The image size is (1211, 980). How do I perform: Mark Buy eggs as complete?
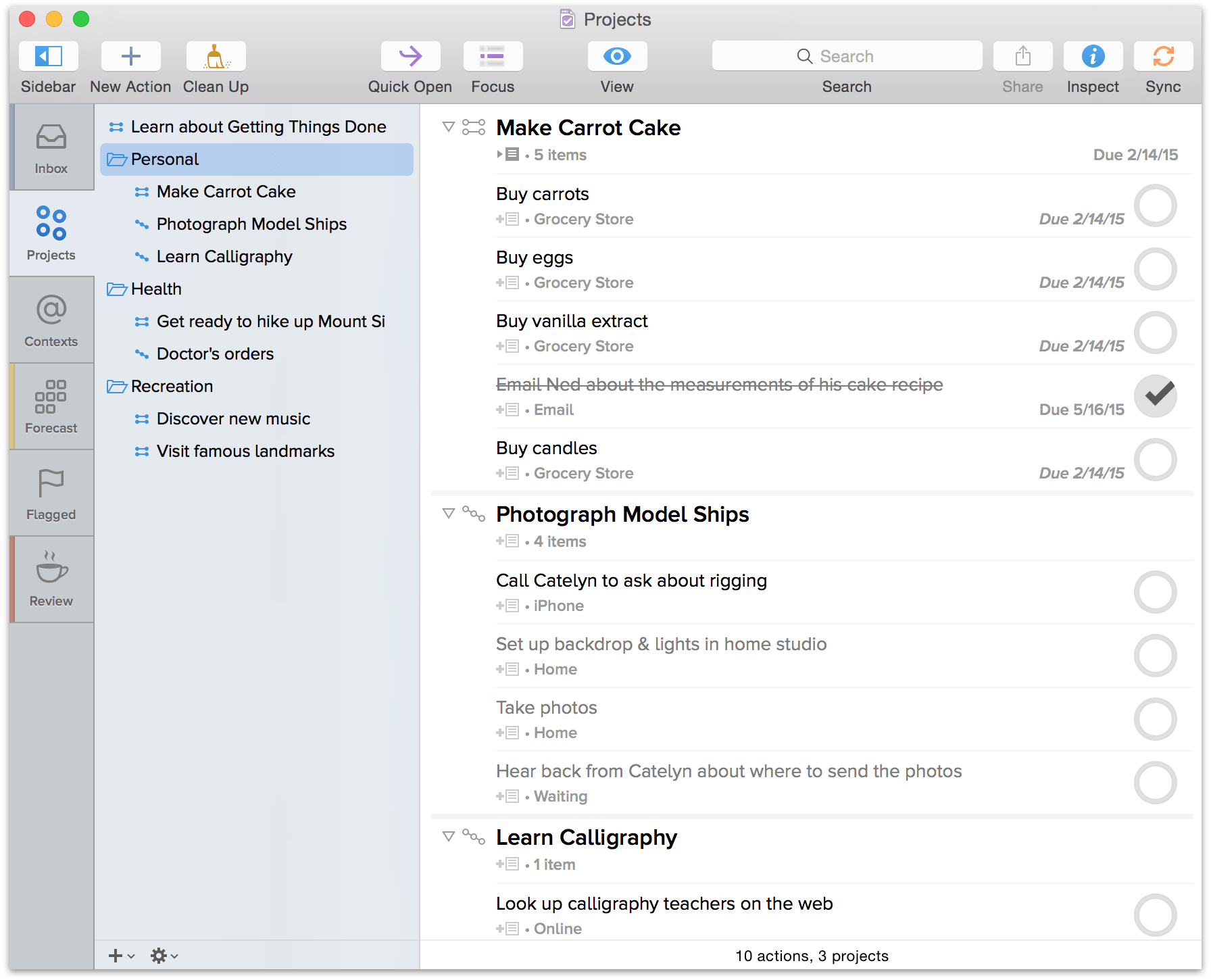click(x=1156, y=269)
